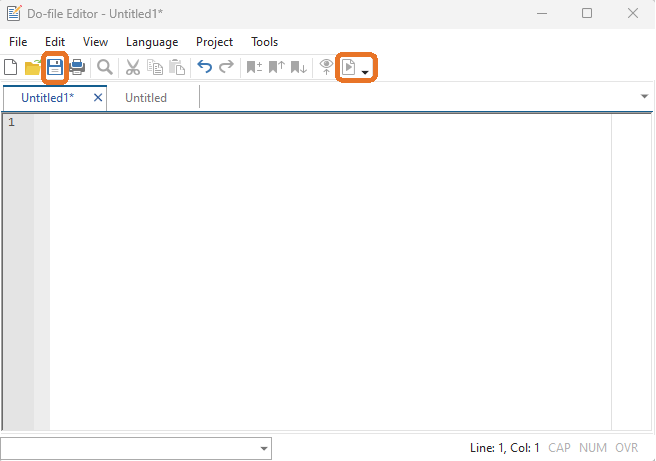Viewport: 656px width, 461px height.
Task: Expand the bottom-left combo box
Action: tap(264, 448)
